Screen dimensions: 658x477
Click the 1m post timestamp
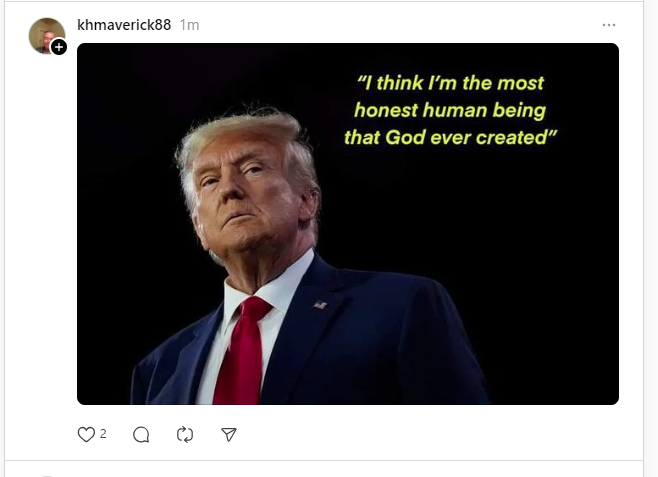(x=189, y=25)
